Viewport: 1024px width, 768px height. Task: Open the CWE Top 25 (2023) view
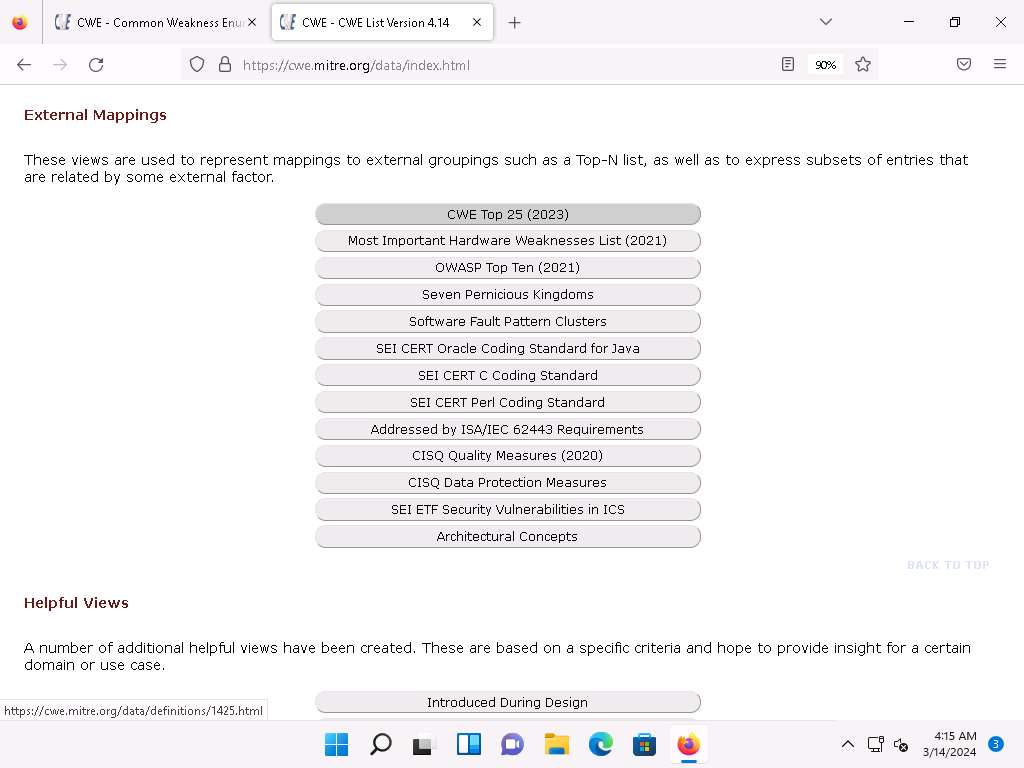tap(507, 214)
